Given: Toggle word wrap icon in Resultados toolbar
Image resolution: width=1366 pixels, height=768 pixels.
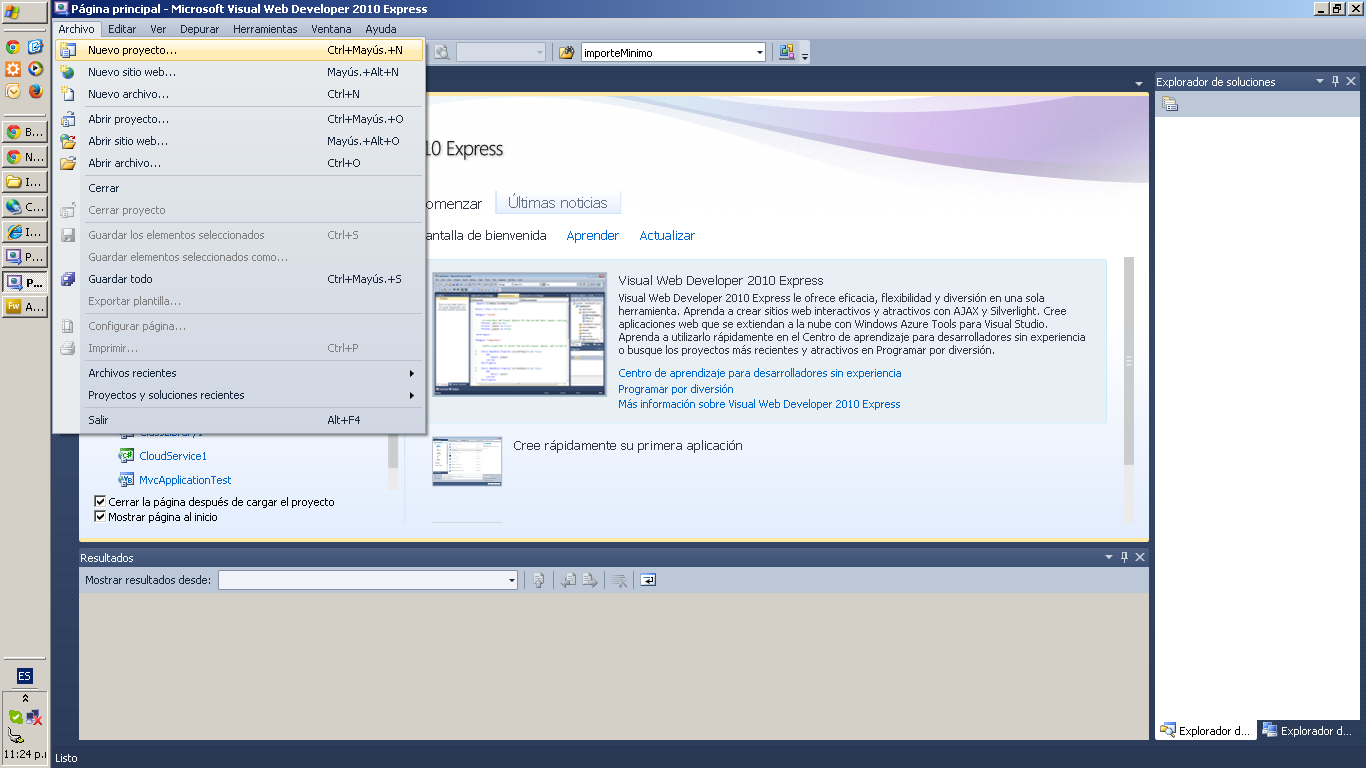Looking at the screenshot, I should coord(648,580).
